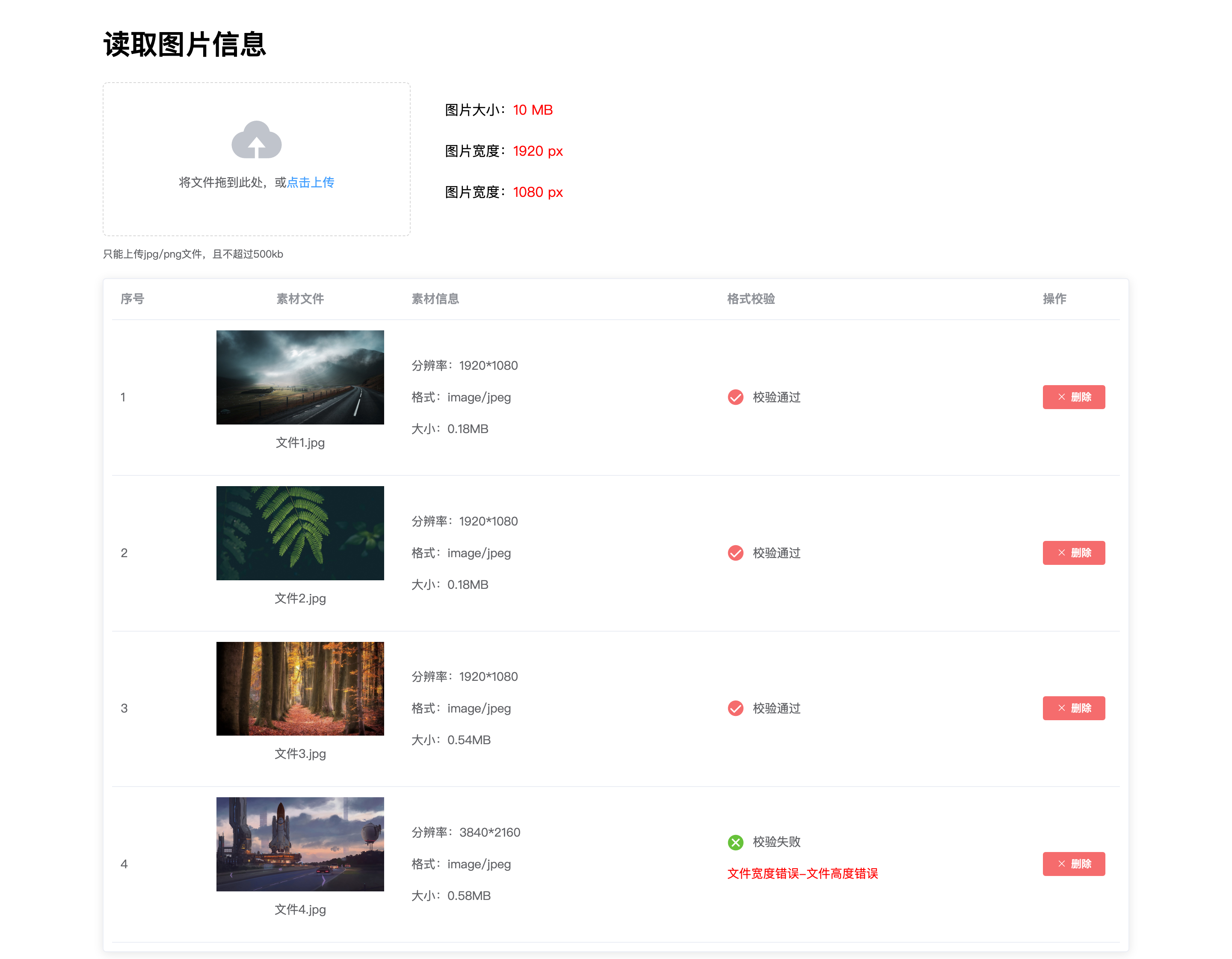
Task: Open the space shuttle thumbnail 文件4
Action: (x=300, y=844)
